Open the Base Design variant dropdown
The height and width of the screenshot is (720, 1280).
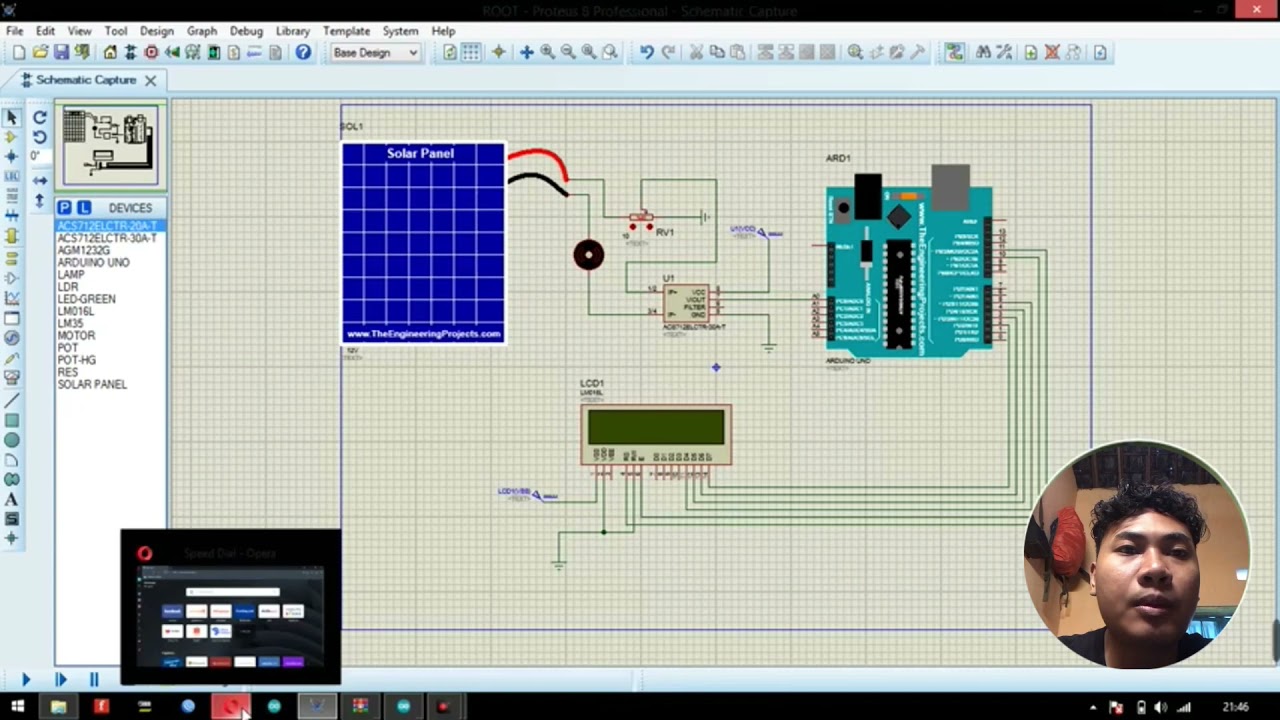click(375, 52)
